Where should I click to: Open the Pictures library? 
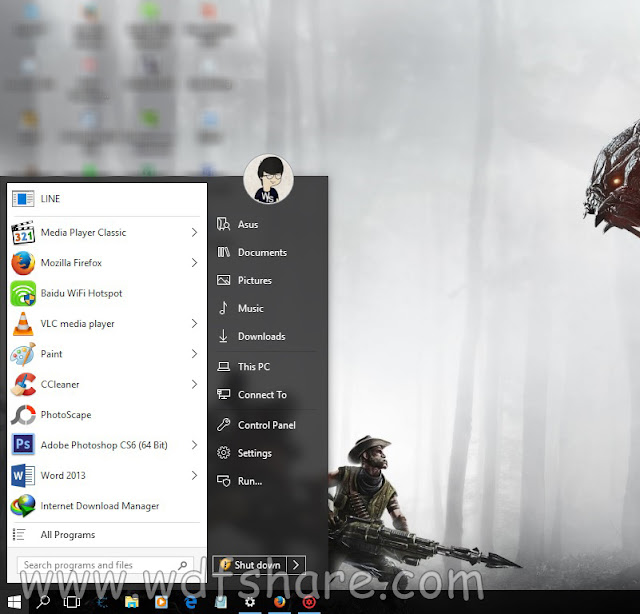point(267,280)
